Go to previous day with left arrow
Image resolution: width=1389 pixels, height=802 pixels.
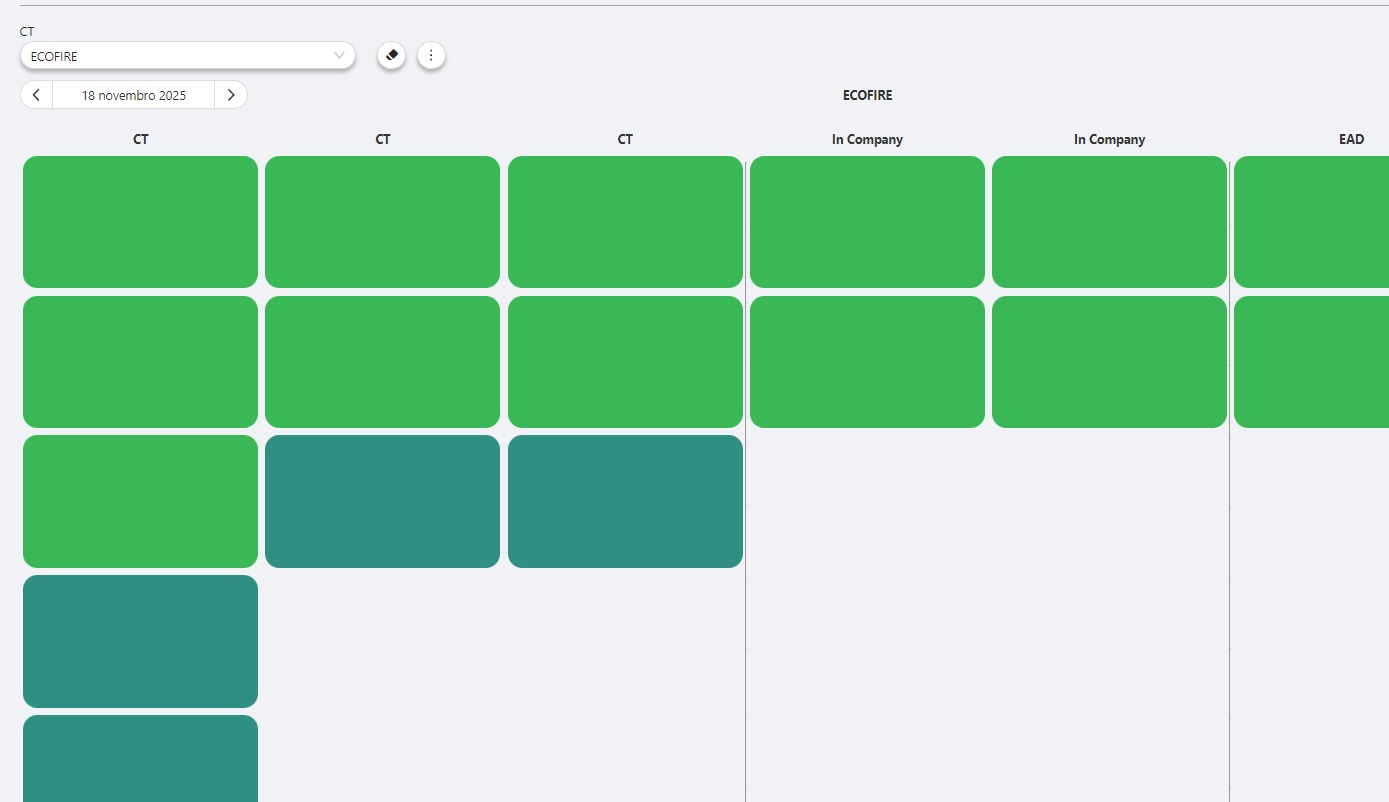[36, 95]
